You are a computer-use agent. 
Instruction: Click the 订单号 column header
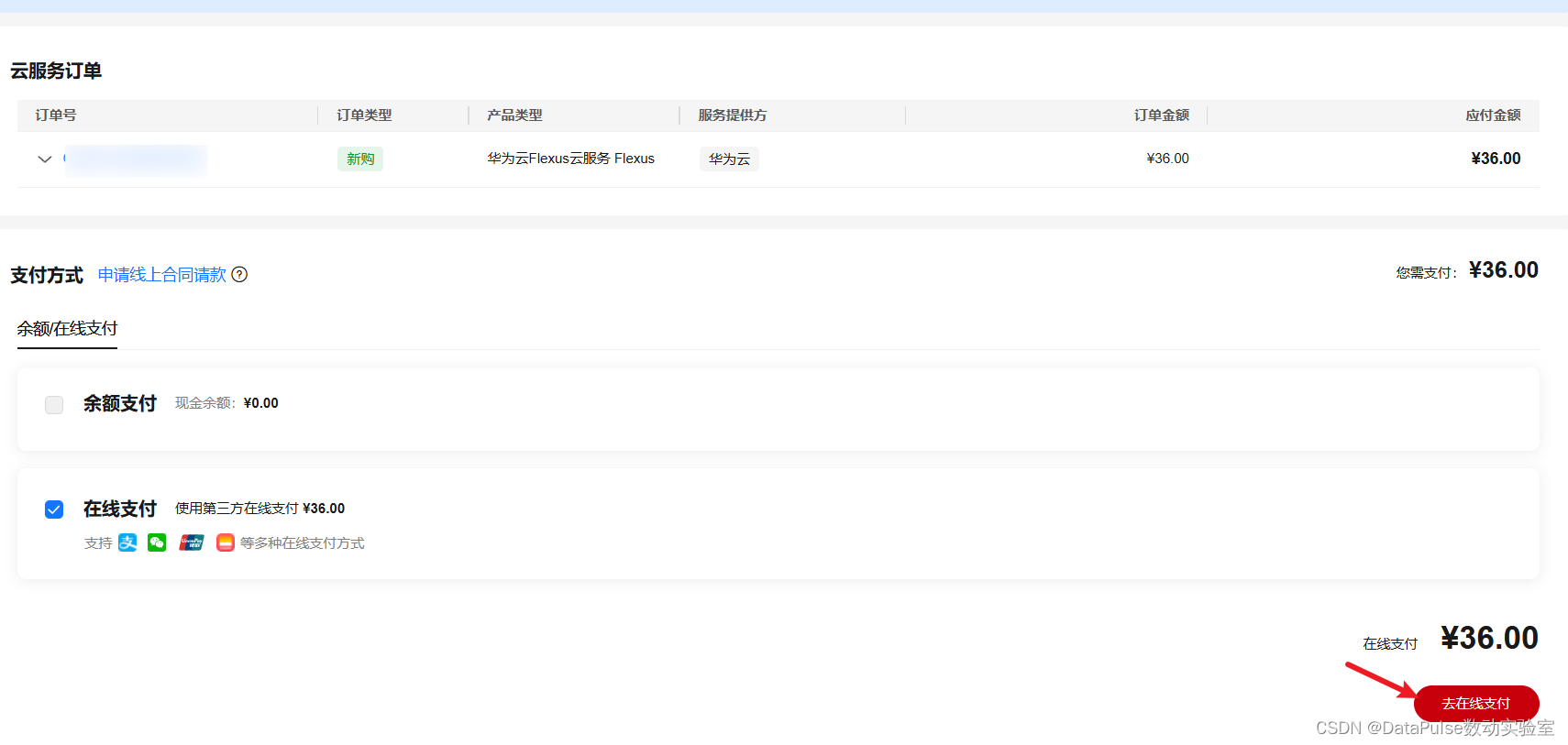click(56, 115)
